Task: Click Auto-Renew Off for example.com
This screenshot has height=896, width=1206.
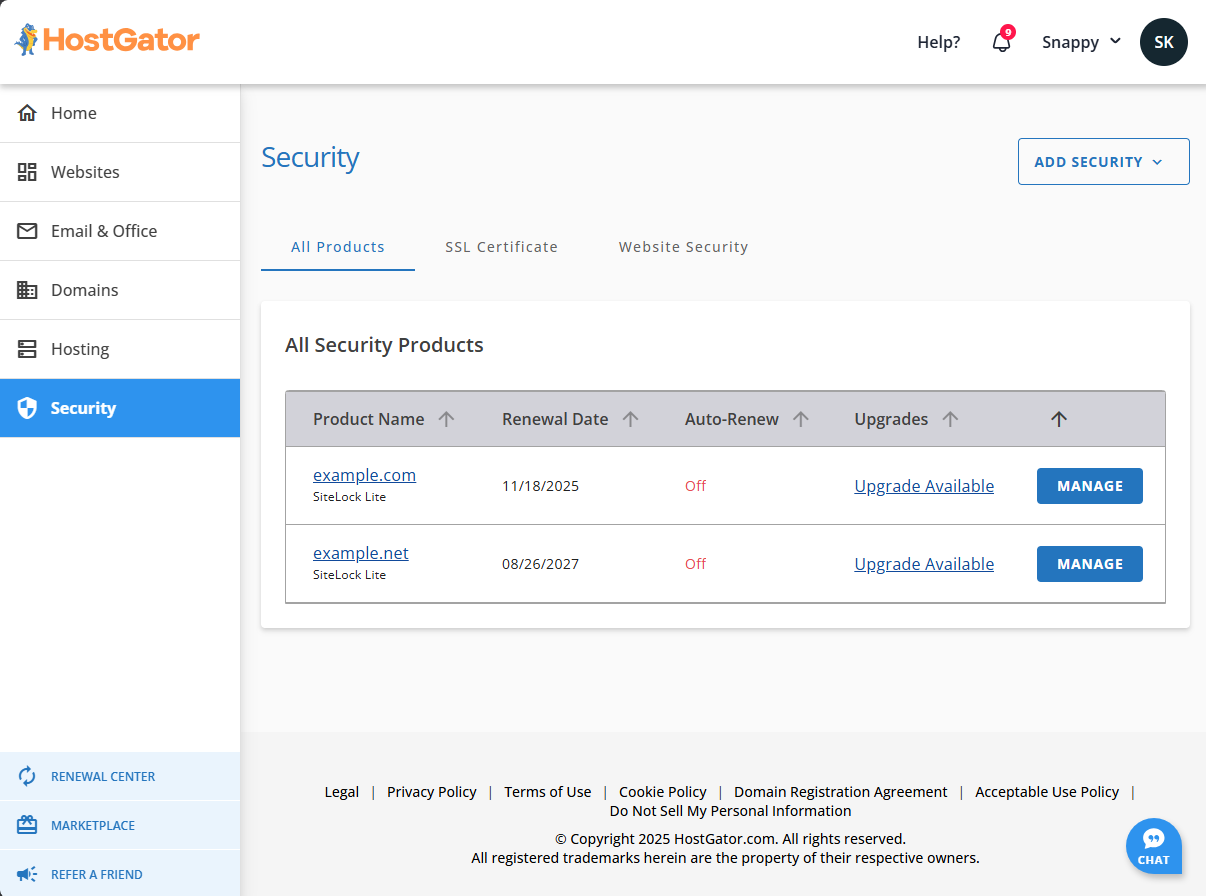Action: click(x=695, y=485)
